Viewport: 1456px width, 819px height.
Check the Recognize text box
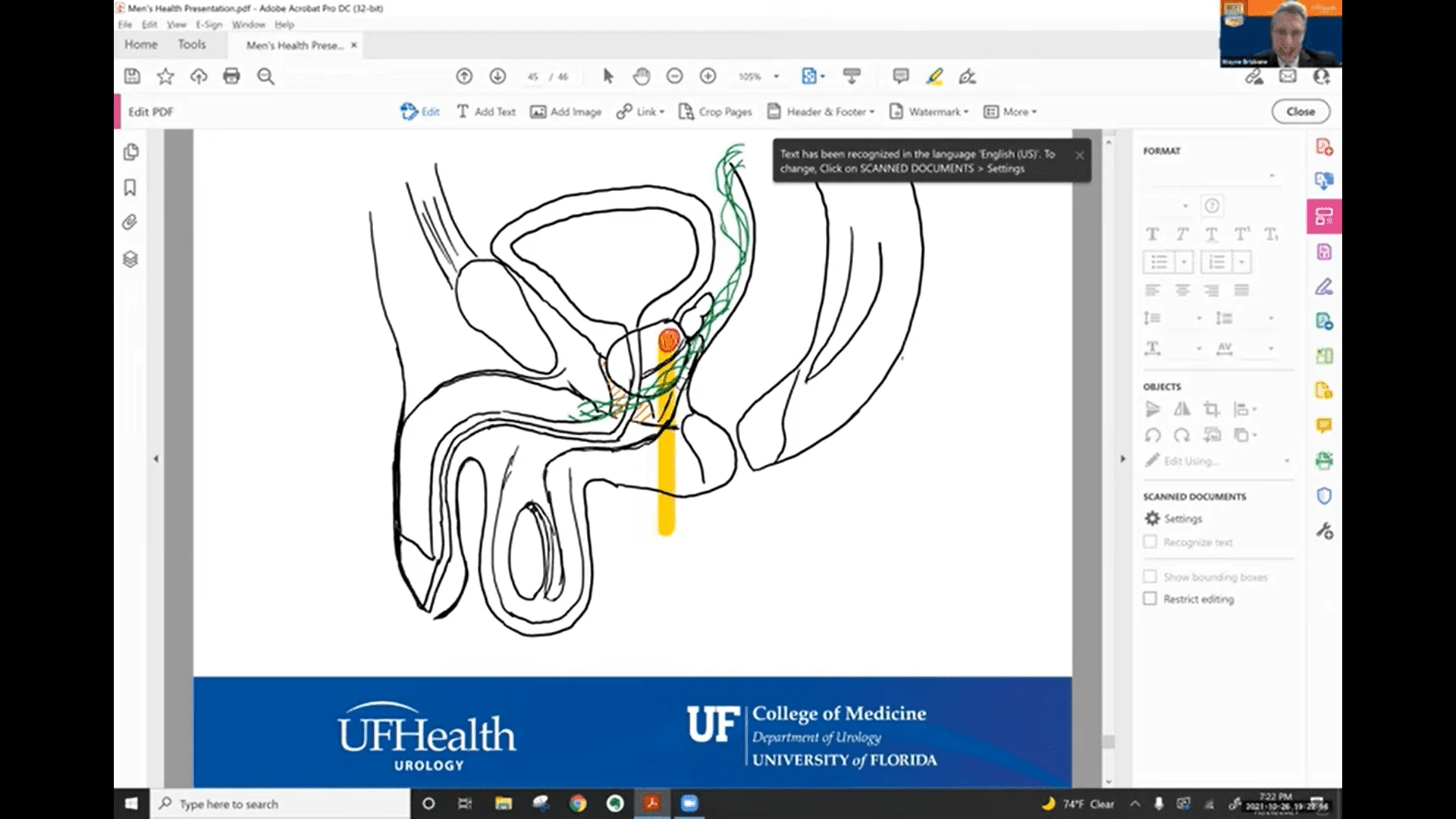coord(1150,542)
